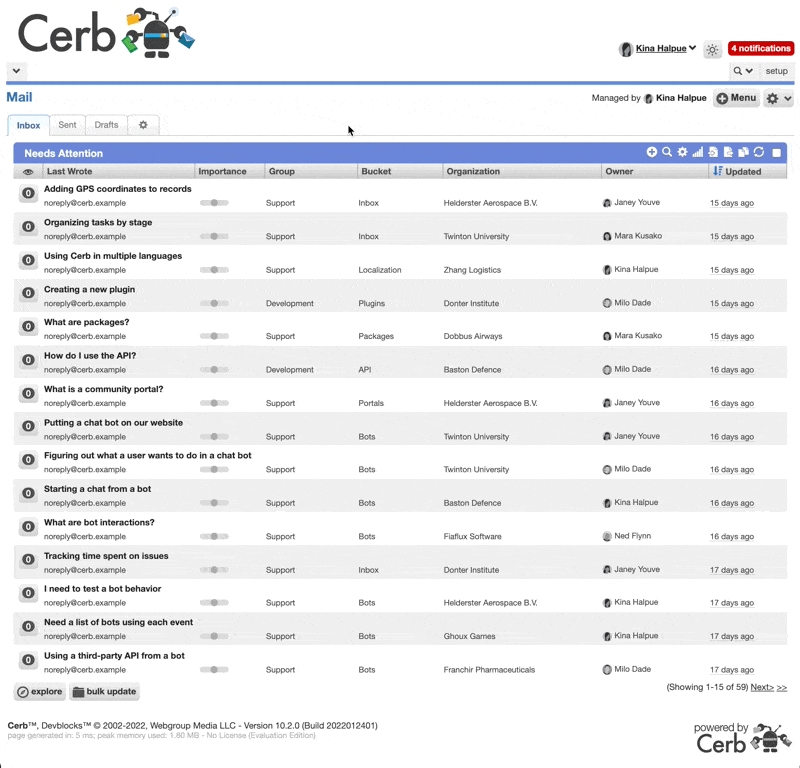Click the copy worklist icon

(743, 152)
